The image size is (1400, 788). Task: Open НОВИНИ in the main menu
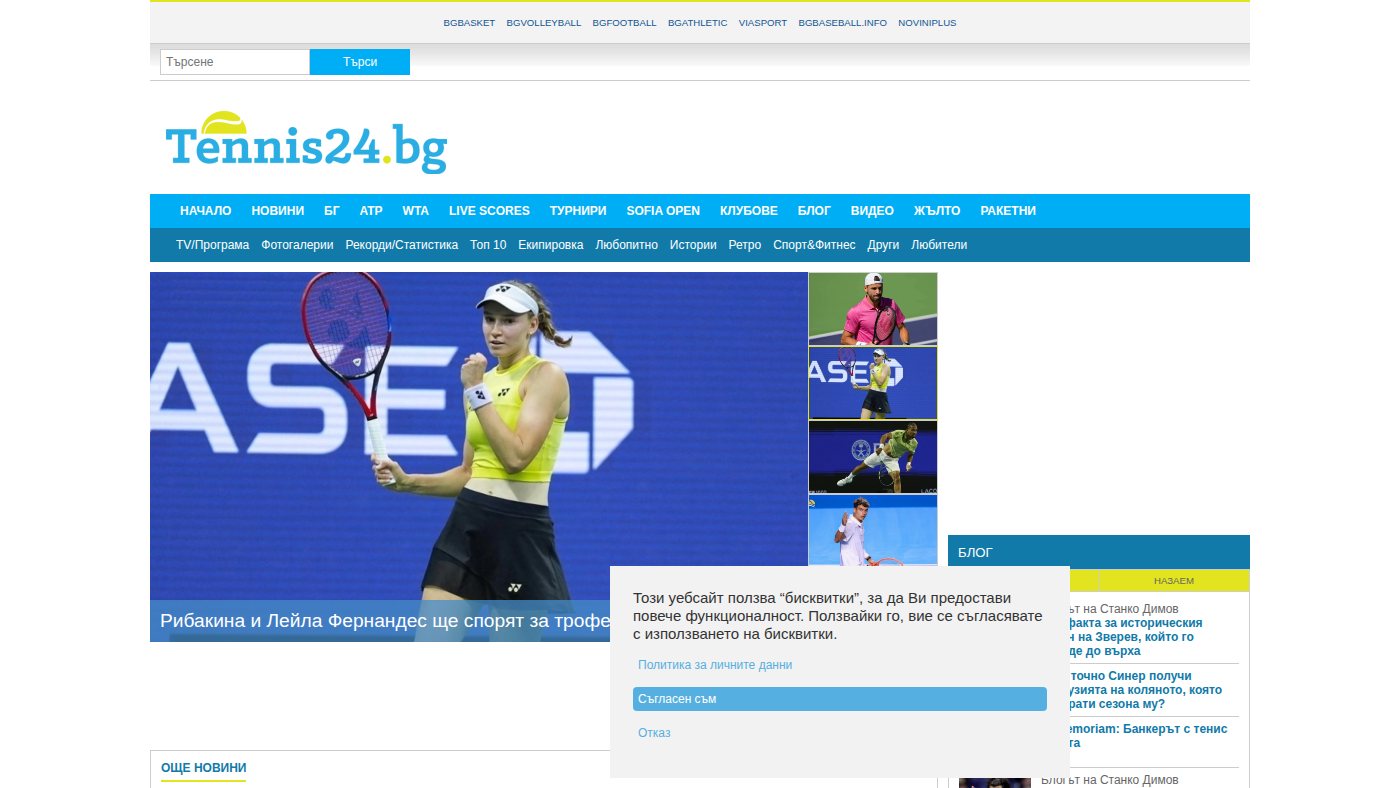278,211
